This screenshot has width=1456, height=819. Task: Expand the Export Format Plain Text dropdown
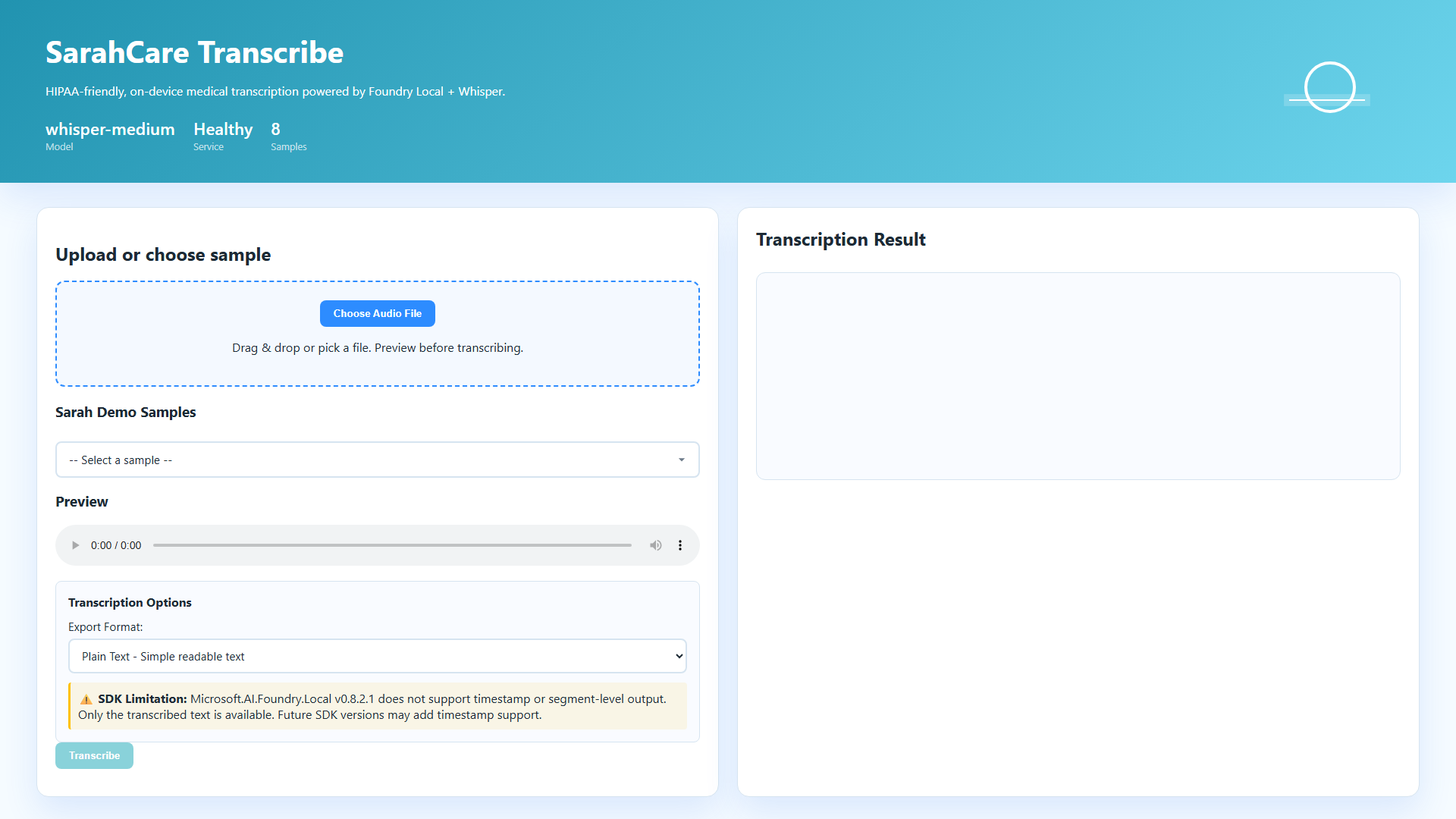(377, 656)
